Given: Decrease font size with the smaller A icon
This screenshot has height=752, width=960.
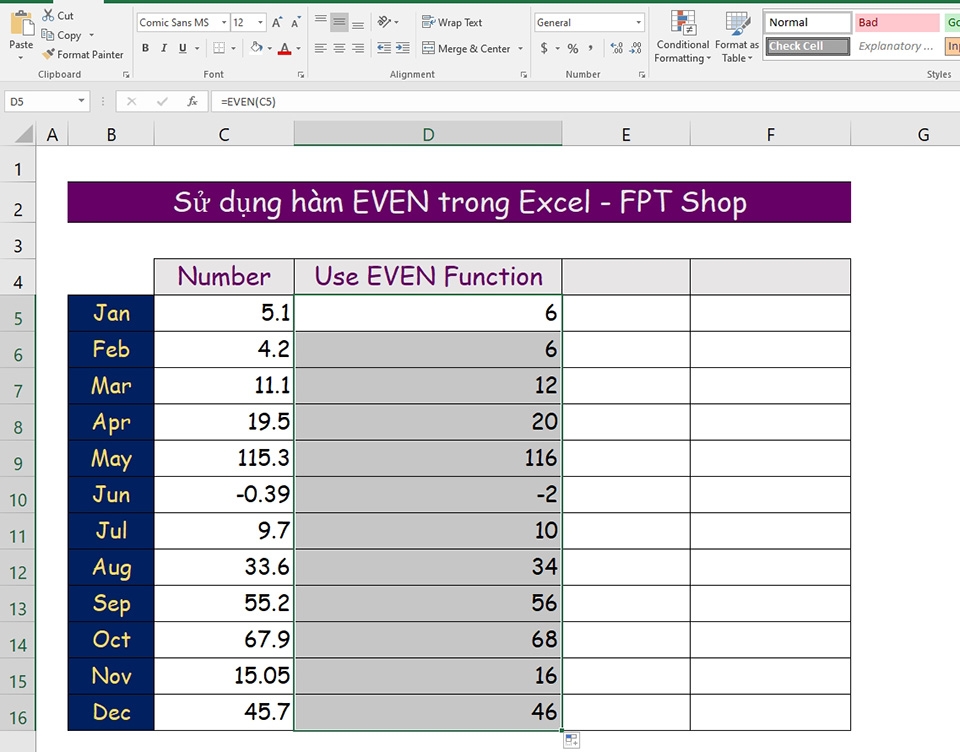Looking at the screenshot, I should pos(296,23).
